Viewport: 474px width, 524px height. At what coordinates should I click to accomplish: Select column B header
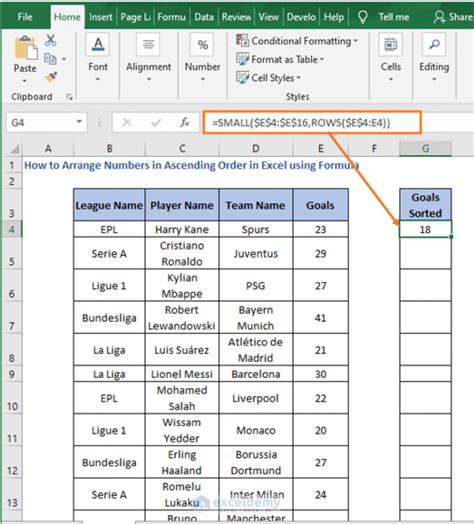(109, 149)
